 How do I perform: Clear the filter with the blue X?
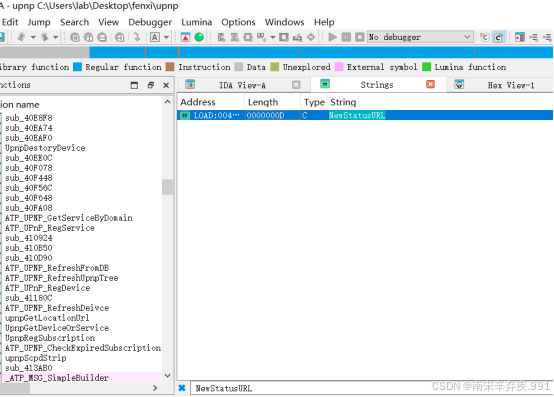[x=182, y=388]
